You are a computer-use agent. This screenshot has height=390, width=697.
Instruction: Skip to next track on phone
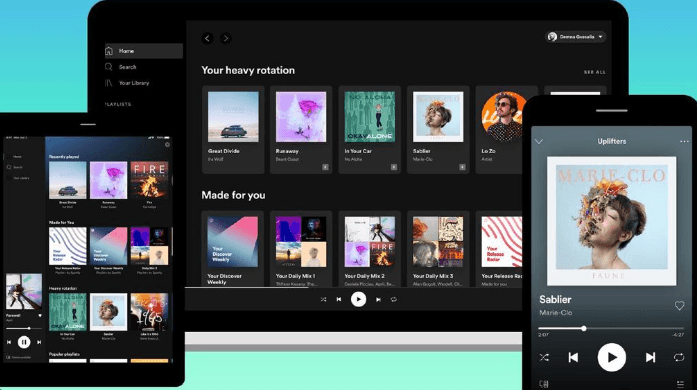point(650,358)
